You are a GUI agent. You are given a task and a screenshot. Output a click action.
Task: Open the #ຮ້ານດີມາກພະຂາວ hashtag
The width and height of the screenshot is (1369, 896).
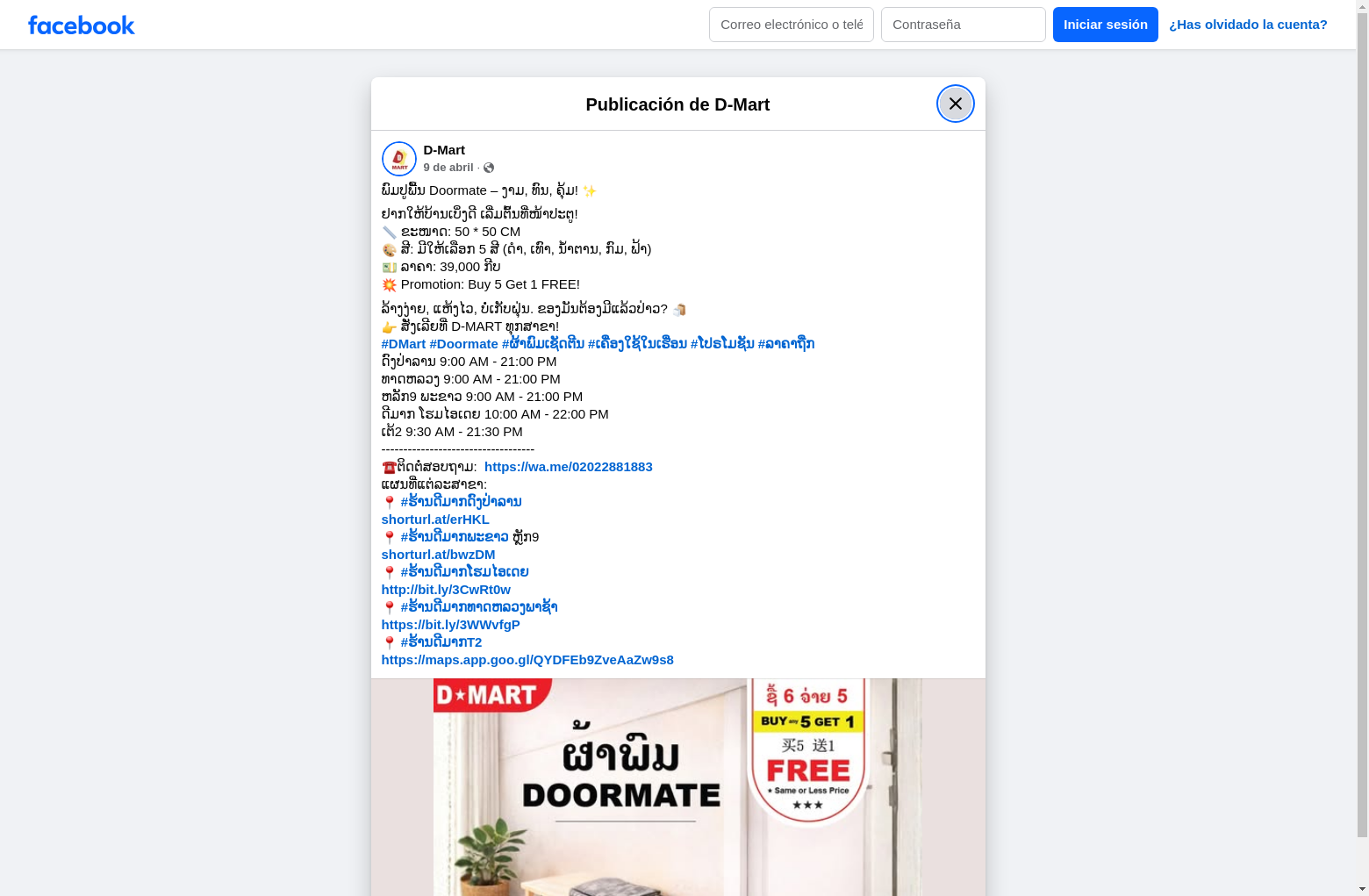[455, 537]
